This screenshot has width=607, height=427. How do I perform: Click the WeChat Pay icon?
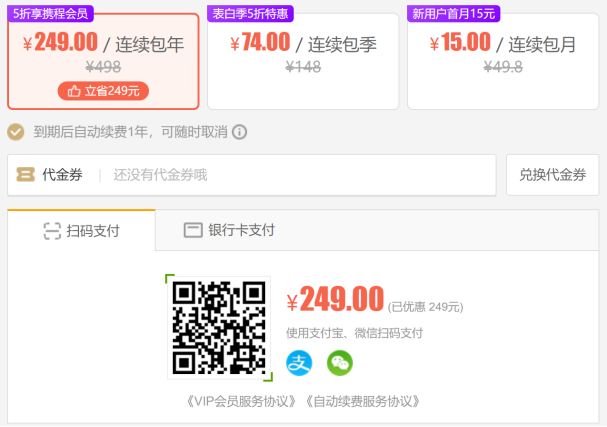340,363
